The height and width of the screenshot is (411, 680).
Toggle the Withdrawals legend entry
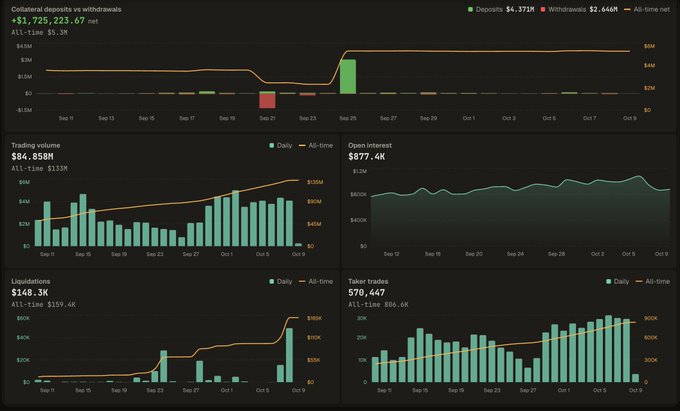579,9
